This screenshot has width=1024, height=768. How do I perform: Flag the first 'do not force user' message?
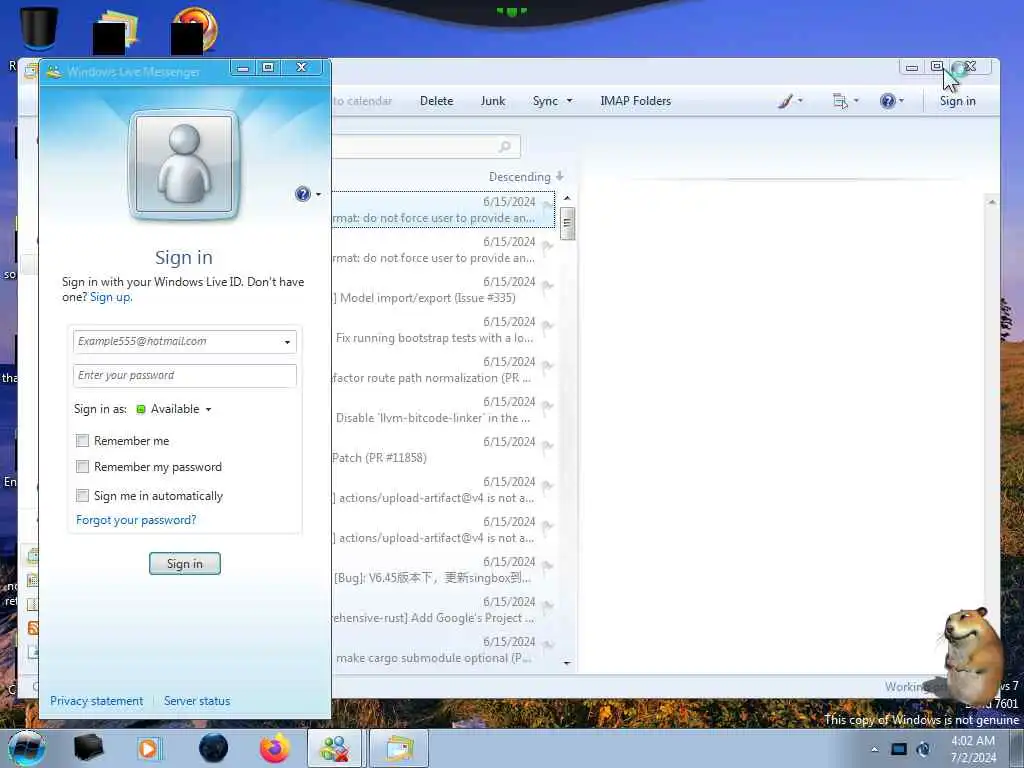[x=547, y=208]
